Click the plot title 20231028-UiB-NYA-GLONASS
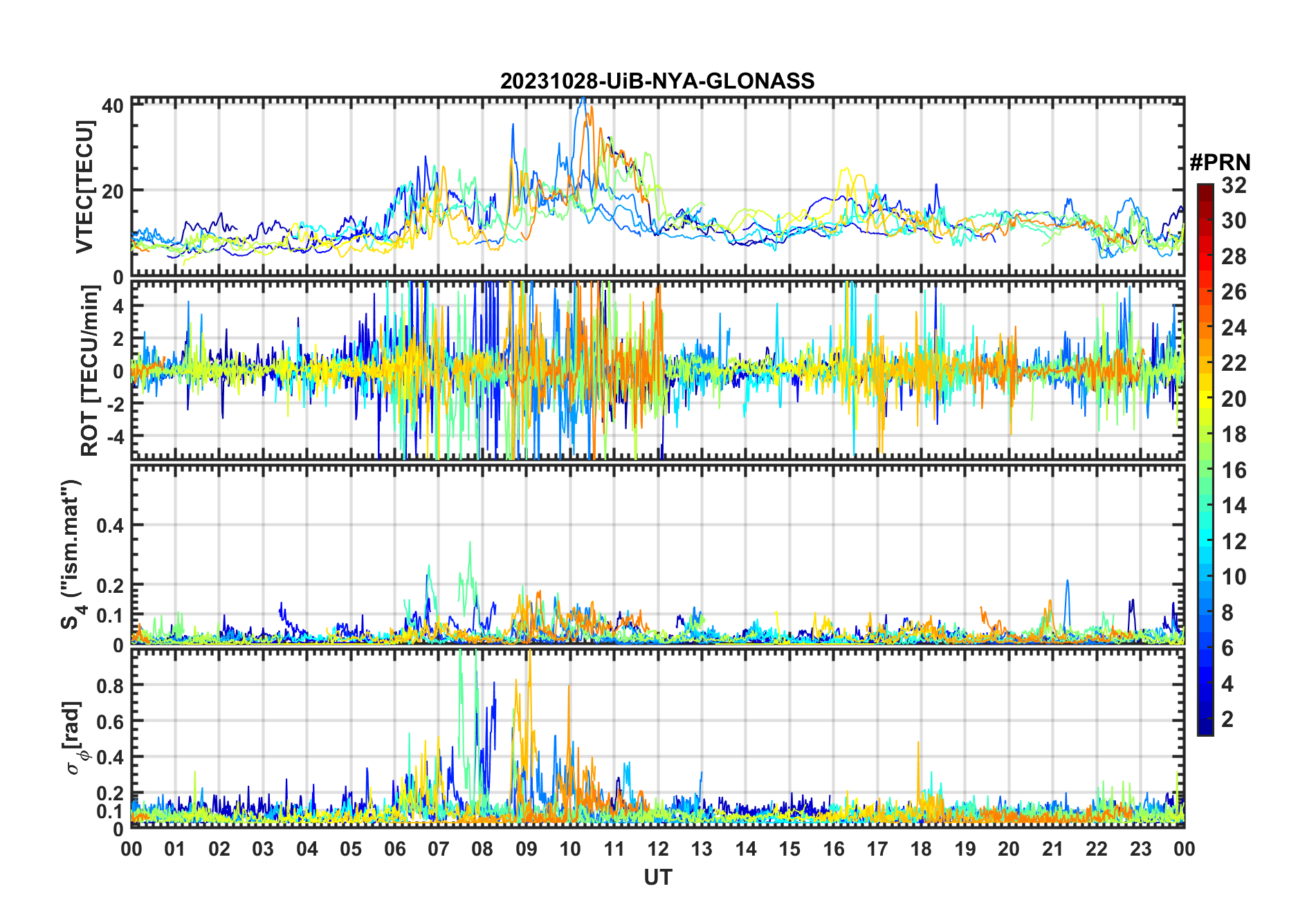Image resolution: width=1316 pixels, height=920 pixels. pyautogui.click(x=657, y=81)
